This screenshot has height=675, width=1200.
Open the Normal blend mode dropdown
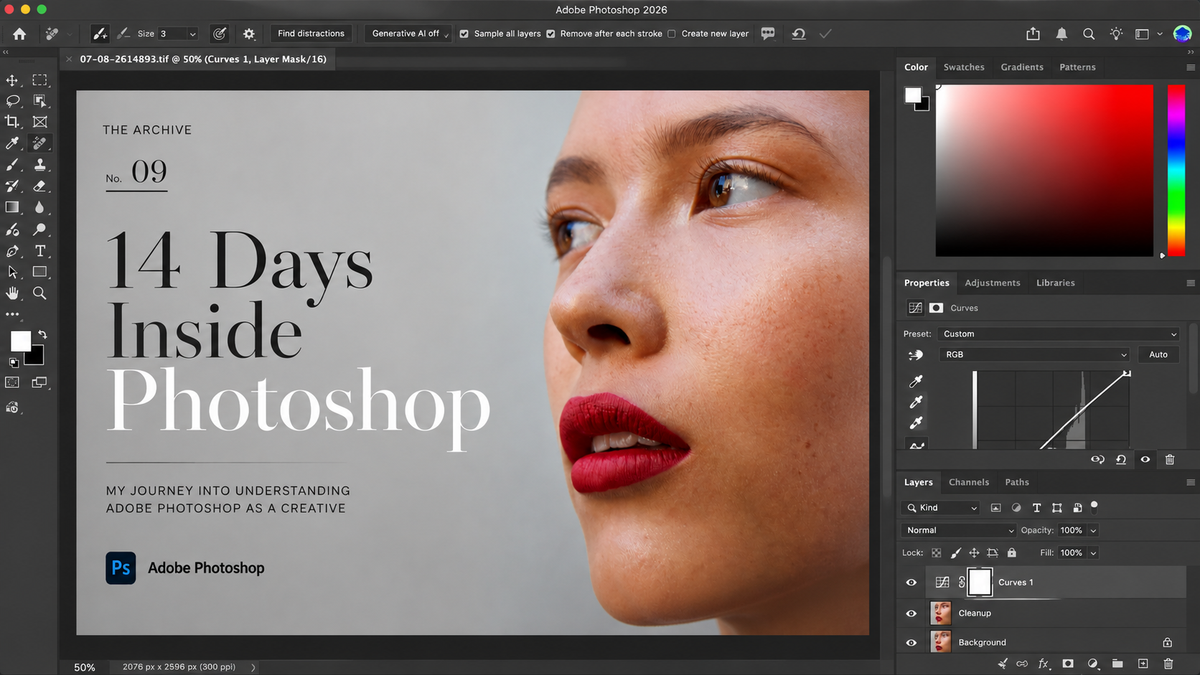coord(958,530)
